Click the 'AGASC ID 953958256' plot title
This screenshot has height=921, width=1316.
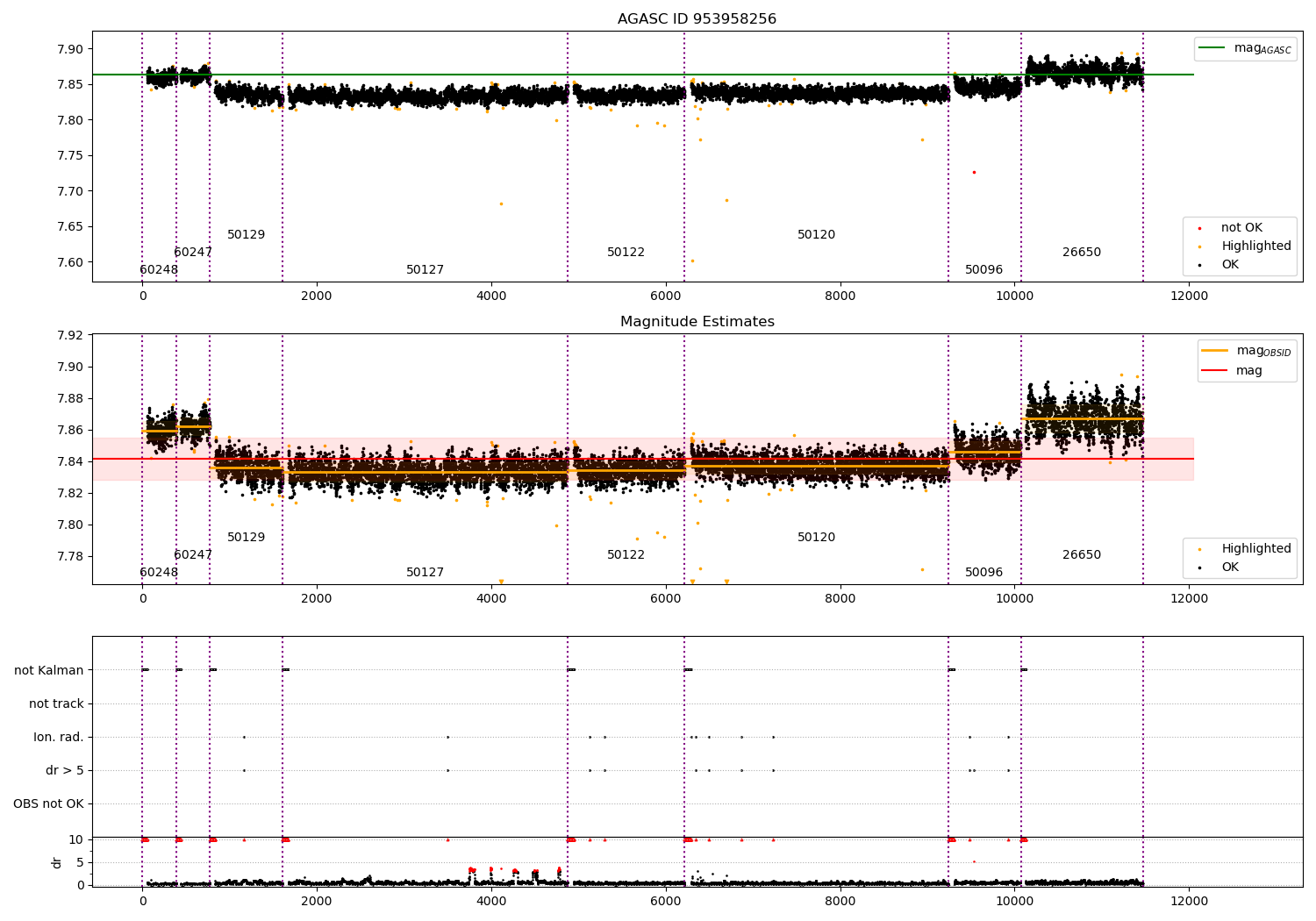click(x=697, y=19)
